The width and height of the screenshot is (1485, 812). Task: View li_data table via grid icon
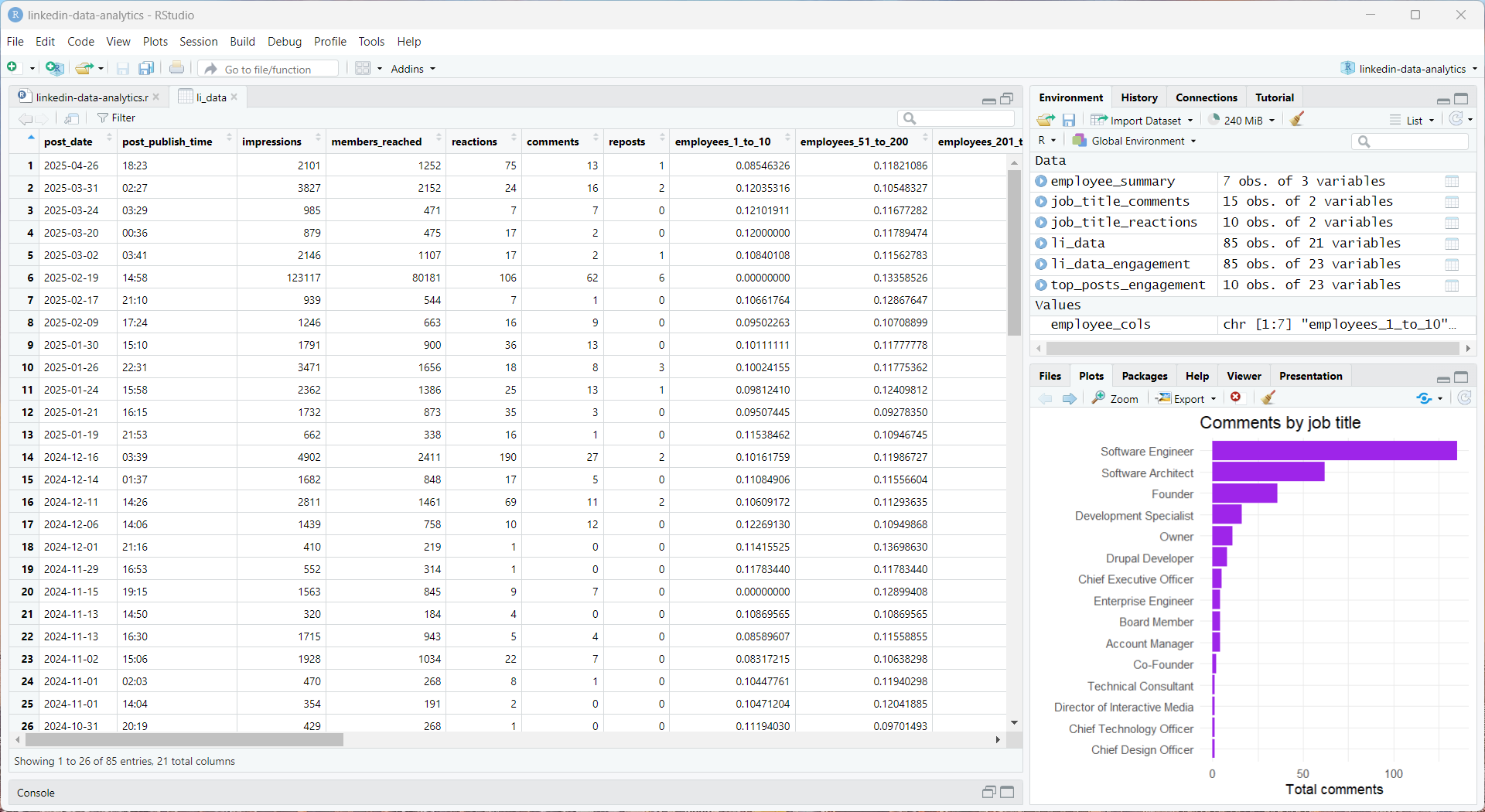[x=1452, y=244]
